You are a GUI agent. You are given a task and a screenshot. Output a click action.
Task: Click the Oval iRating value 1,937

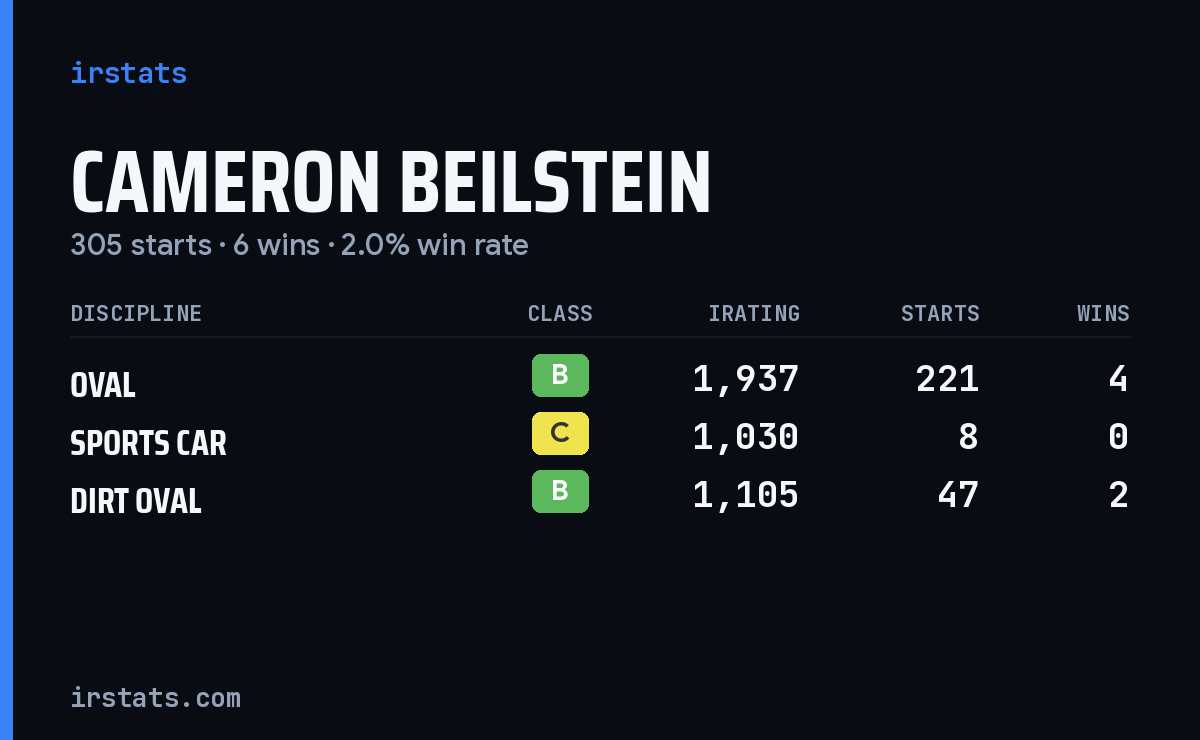[x=746, y=380]
